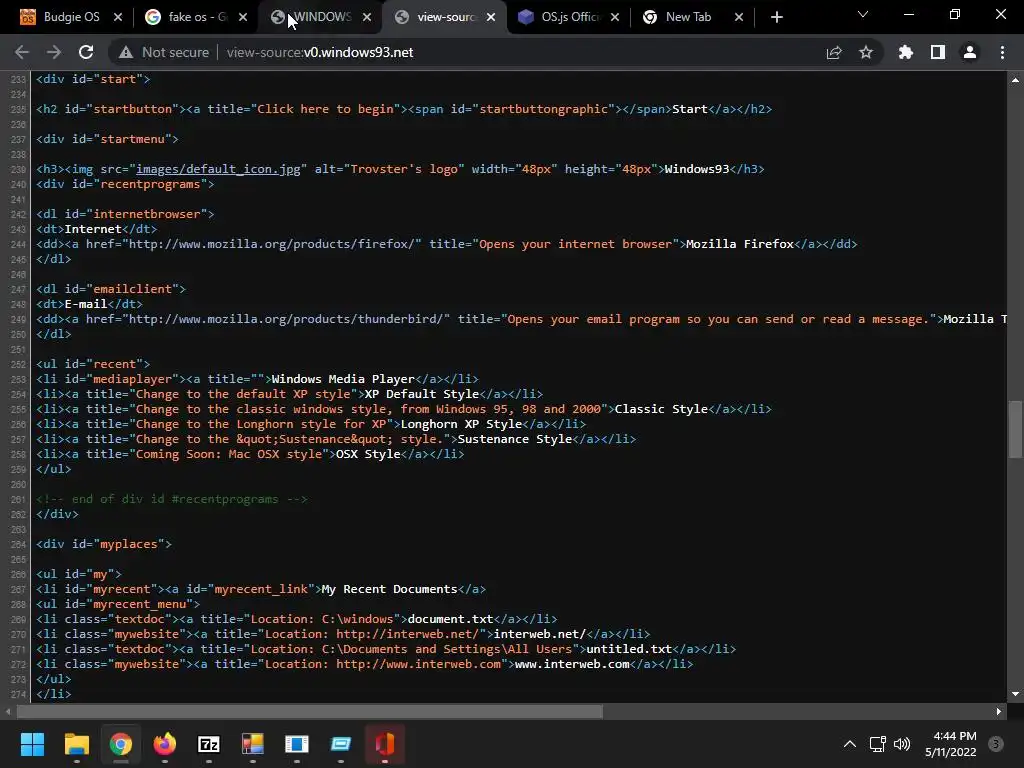The height and width of the screenshot is (768, 1024).
Task: Go forward to next page
Action: 54,52
